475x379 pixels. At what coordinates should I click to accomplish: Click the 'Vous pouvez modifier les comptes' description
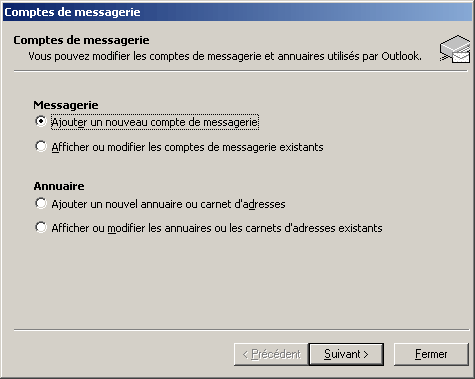[225, 56]
